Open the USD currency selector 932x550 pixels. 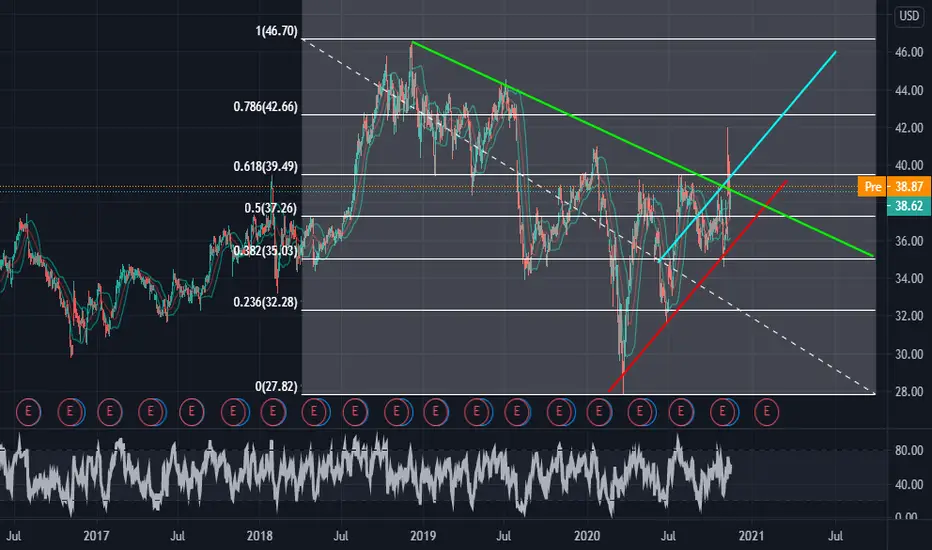click(x=909, y=16)
